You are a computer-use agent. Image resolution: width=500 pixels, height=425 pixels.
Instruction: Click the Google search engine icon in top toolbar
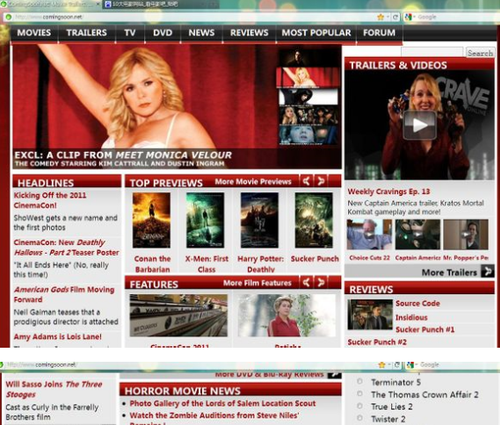click(x=408, y=17)
